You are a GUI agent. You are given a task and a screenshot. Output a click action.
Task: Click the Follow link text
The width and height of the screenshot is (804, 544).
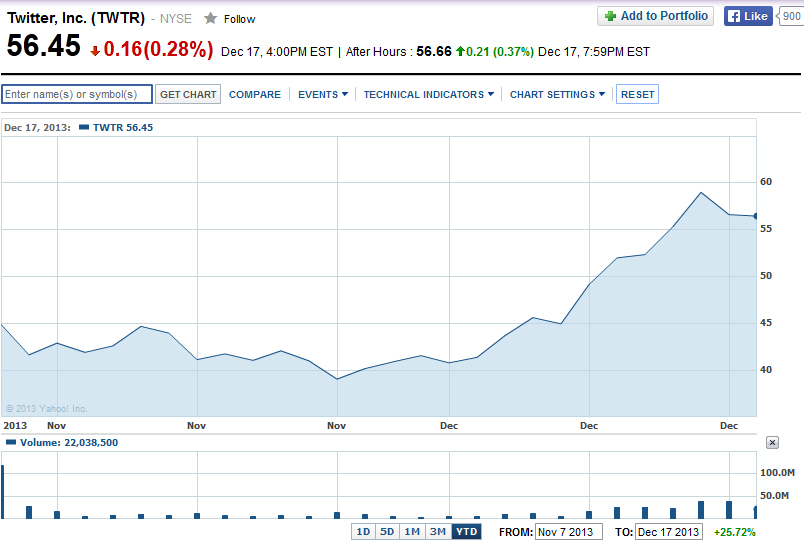pos(239,19)
